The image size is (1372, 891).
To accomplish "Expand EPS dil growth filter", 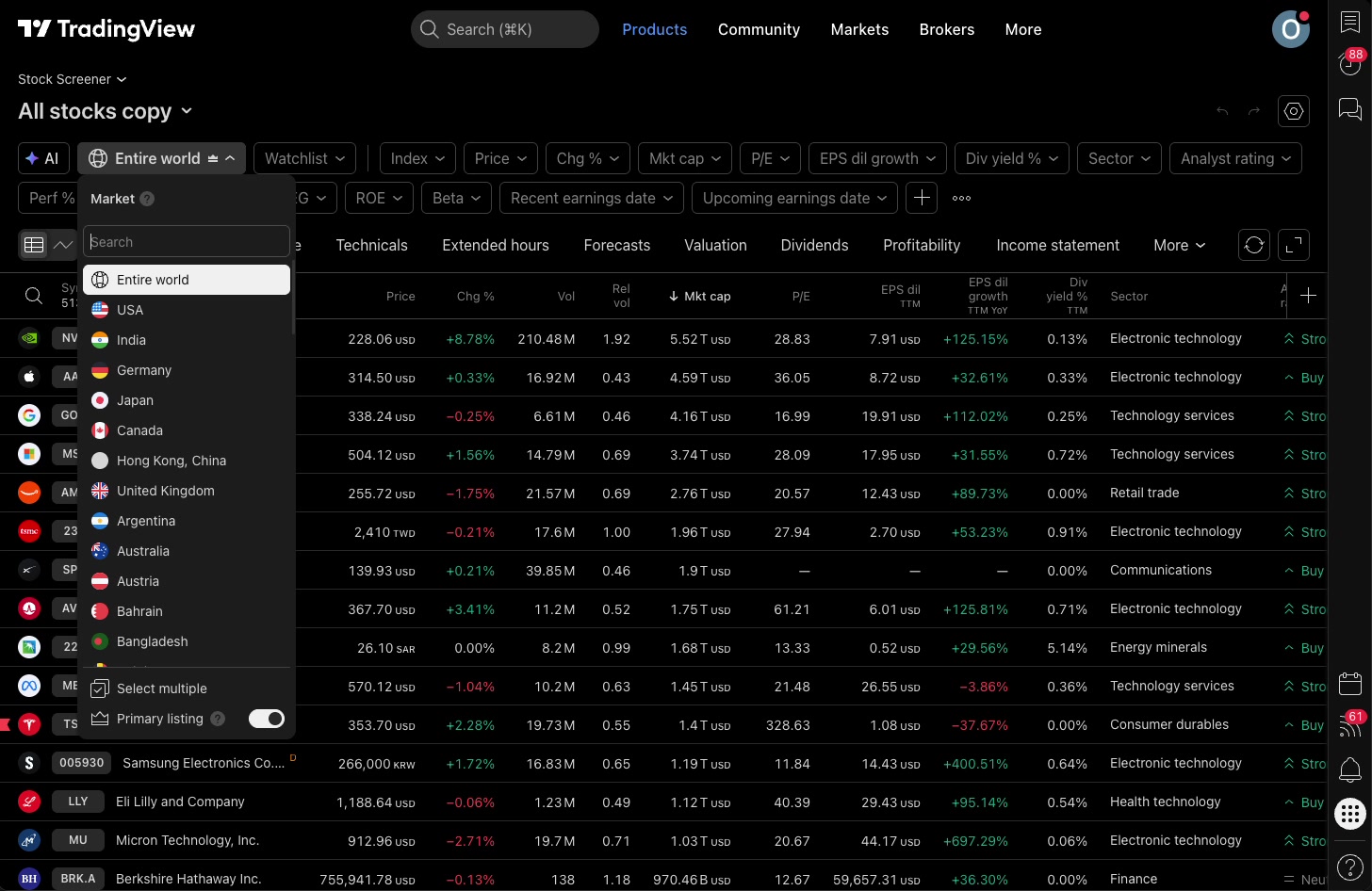I will pyautogui.click(x=877, y=158).
